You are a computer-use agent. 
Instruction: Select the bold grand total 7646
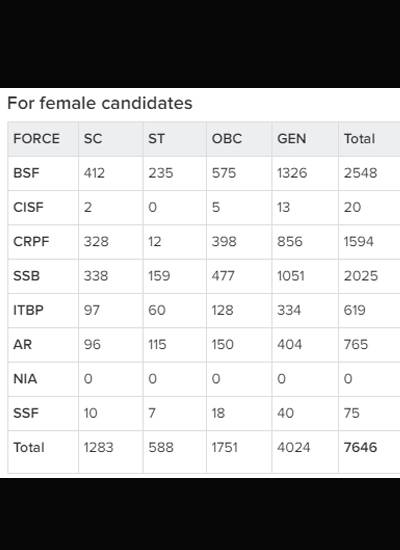(360, 447)
